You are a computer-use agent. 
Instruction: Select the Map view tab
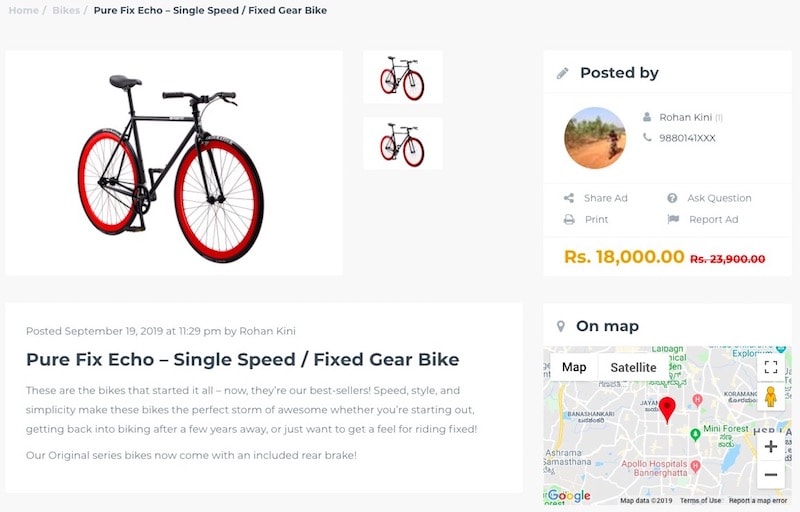[574, 367]
